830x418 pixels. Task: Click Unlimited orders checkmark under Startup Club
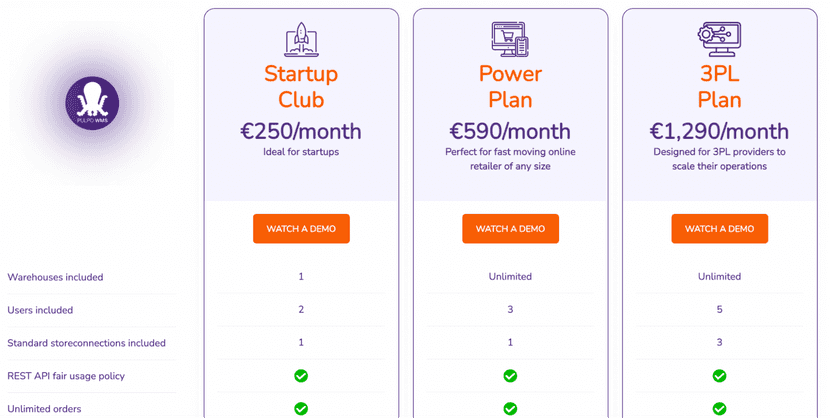coord(301,409)
